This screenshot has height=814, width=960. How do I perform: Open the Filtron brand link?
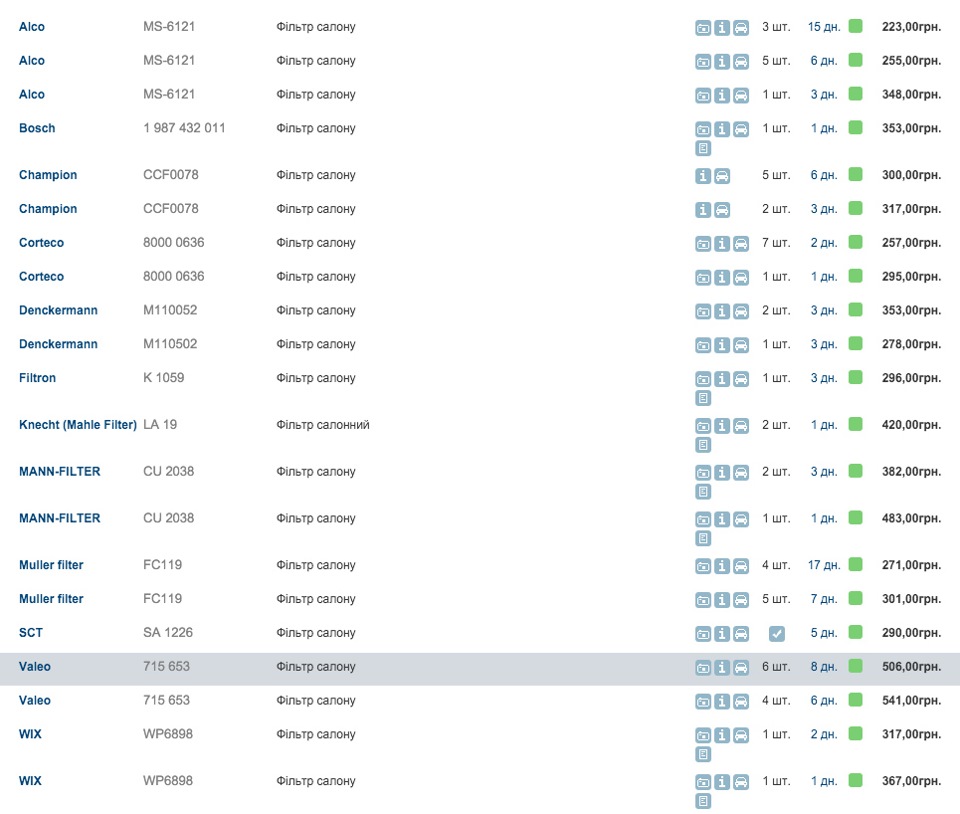click(37, 378)
